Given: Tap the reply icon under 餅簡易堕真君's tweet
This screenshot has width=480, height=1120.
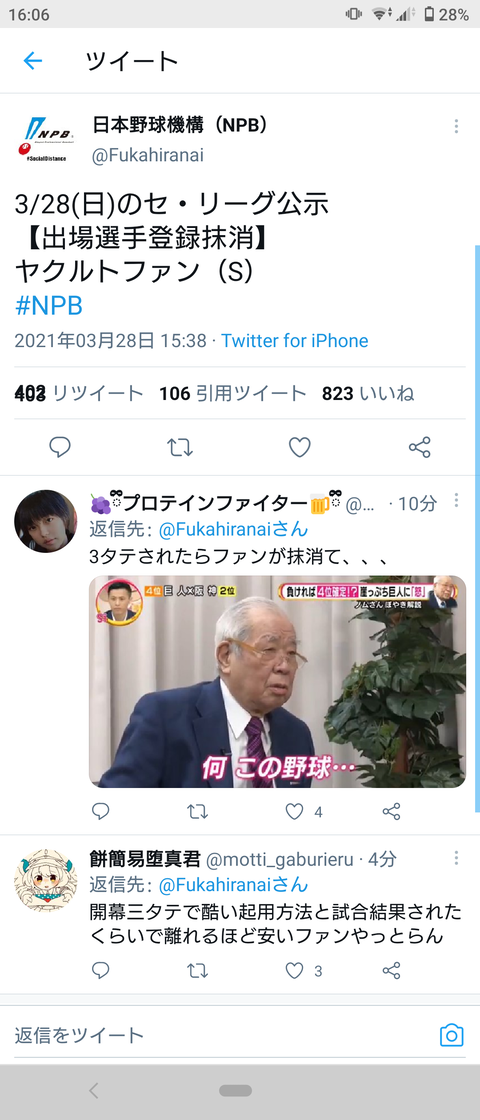Looking at the screenshot, I should click(x=101, y=971).
